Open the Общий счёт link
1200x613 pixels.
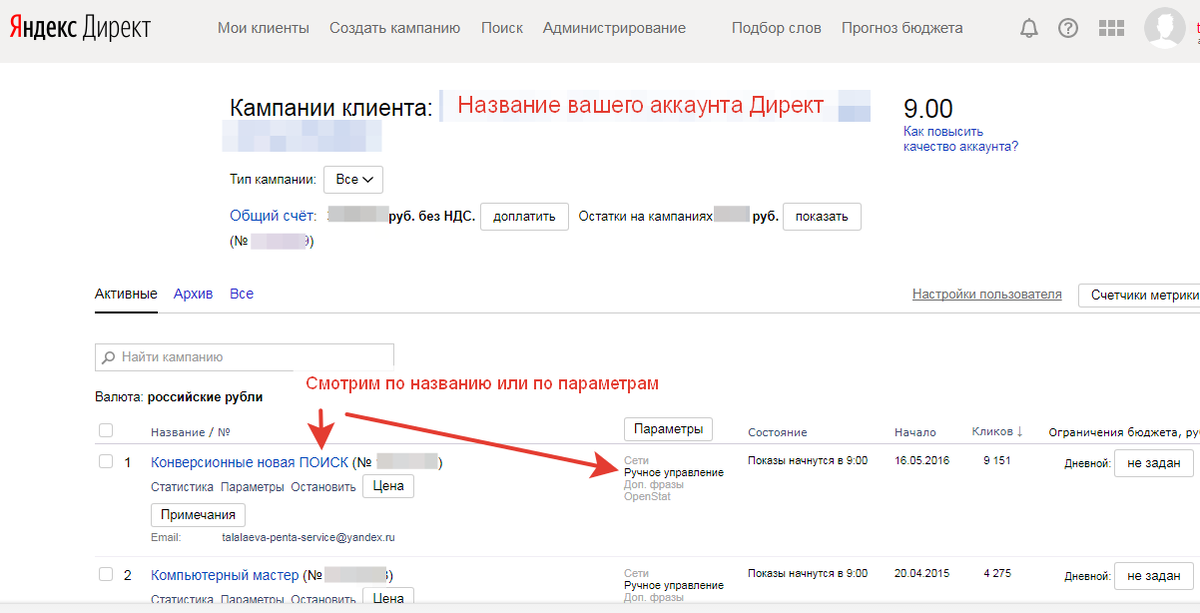[273, 215]
